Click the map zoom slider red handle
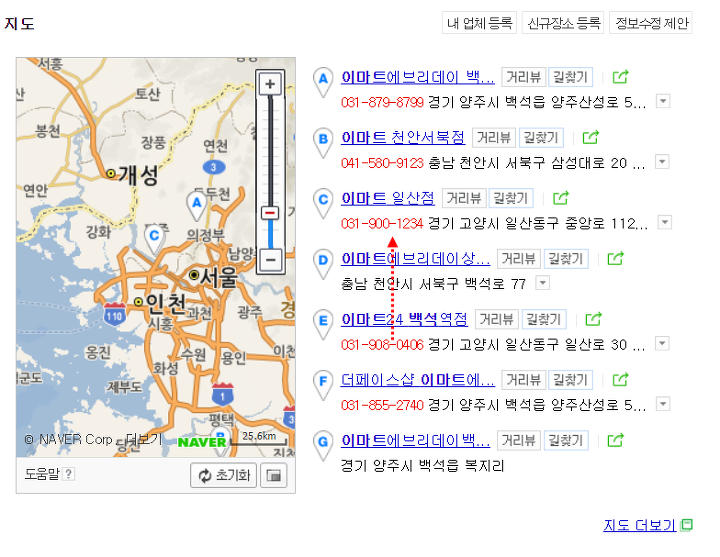The height and width of the screenshot is (557, 720). coord(270,213)
